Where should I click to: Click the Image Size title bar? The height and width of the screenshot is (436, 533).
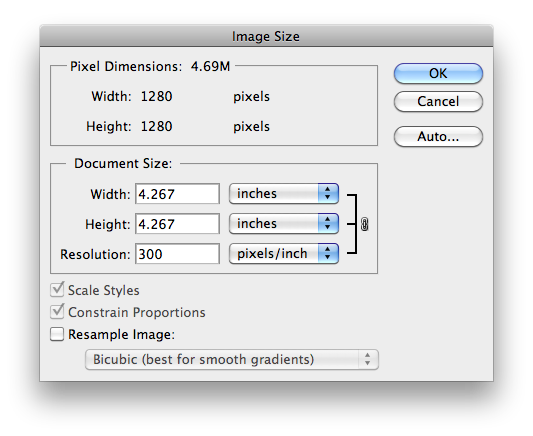click(x=266, y=36)
